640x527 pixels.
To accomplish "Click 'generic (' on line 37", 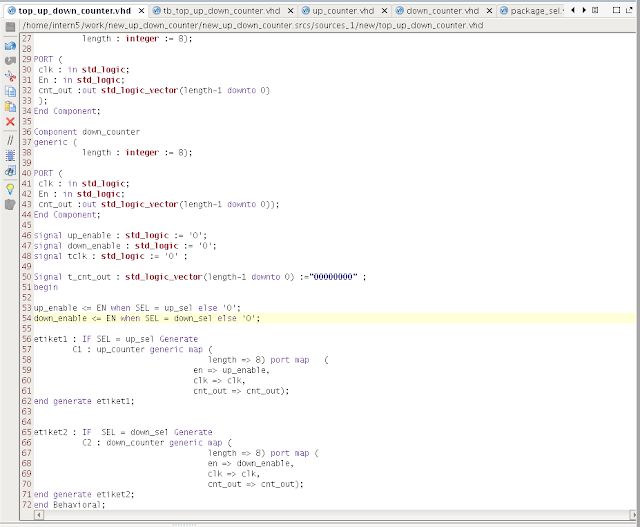I will [55, 142].
